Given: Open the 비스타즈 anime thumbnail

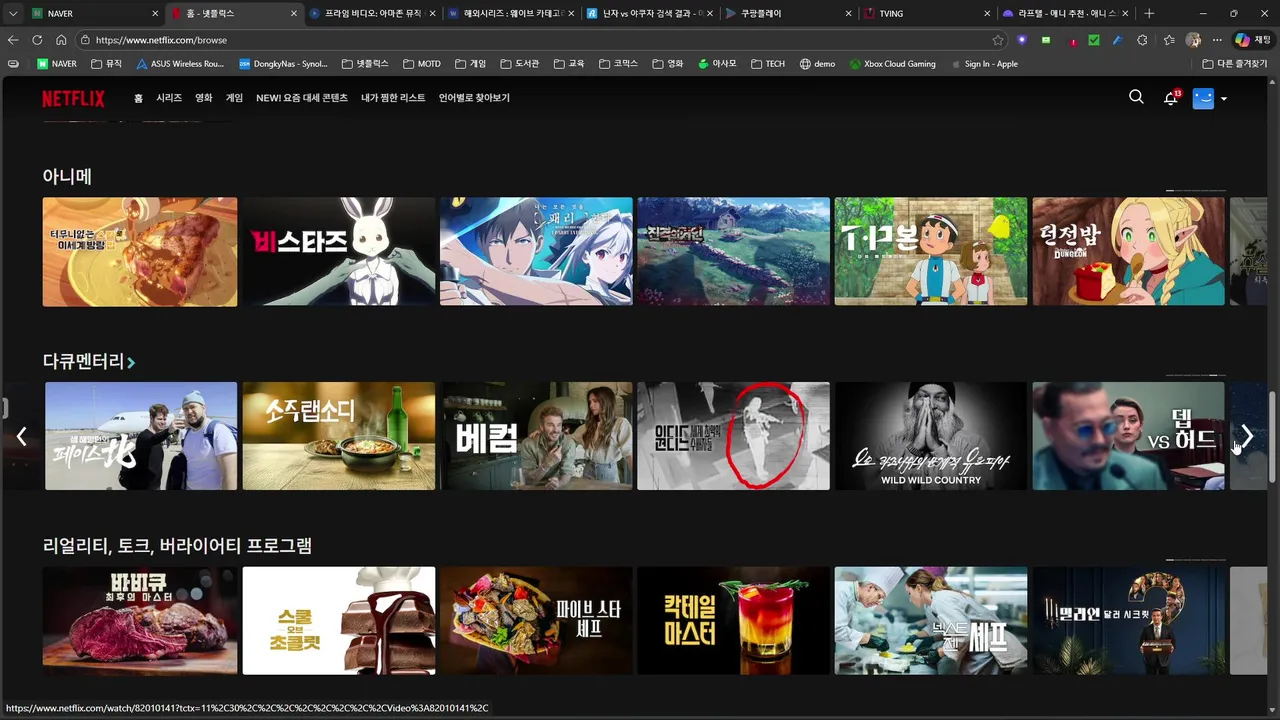Looking at the screenshot, I should [x=339, y=251].
